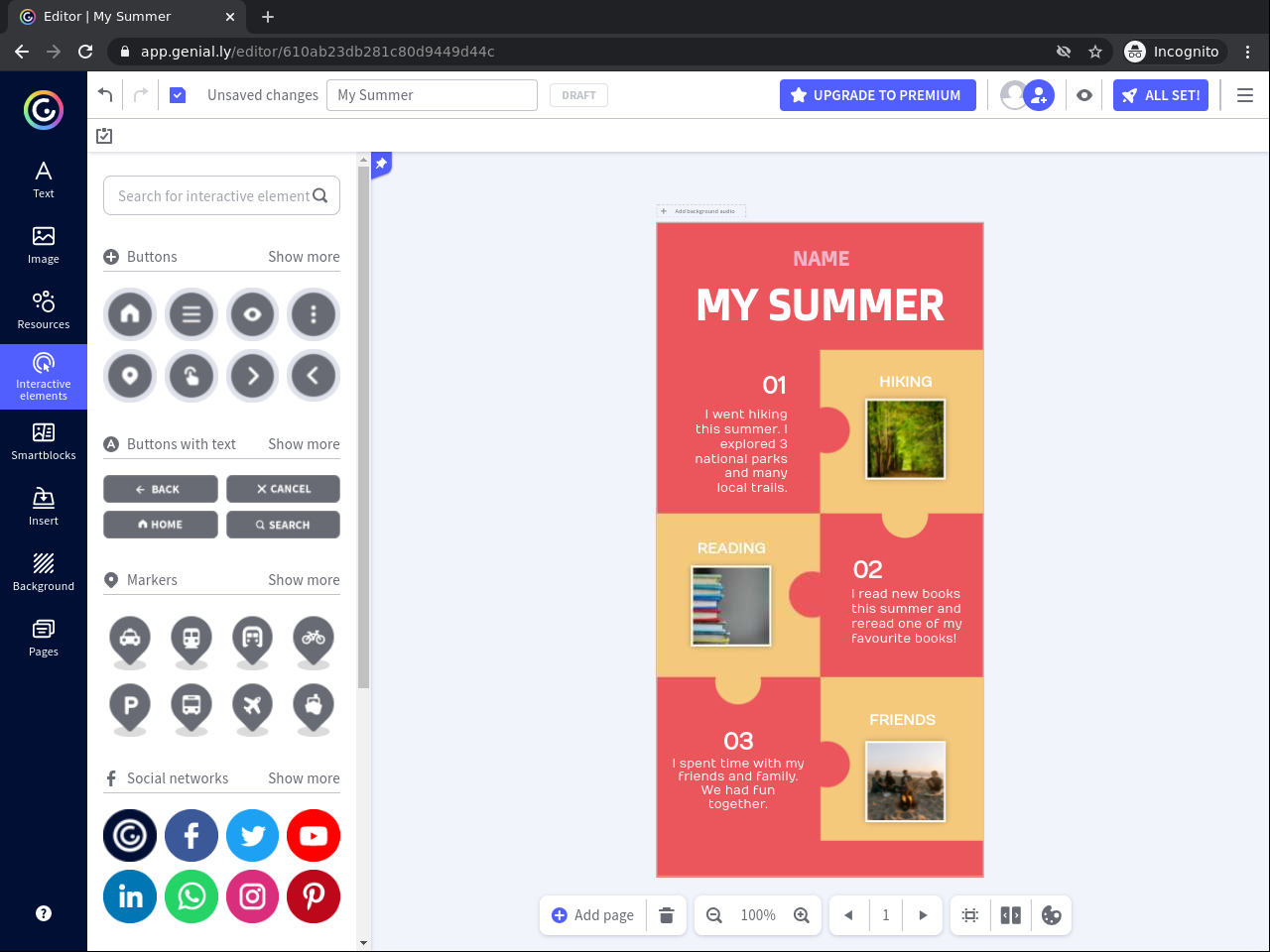The width and height of the screenshot is (1270, 952).
Task: Go to the previous page arrow
Action: click(x=848, y=915)
